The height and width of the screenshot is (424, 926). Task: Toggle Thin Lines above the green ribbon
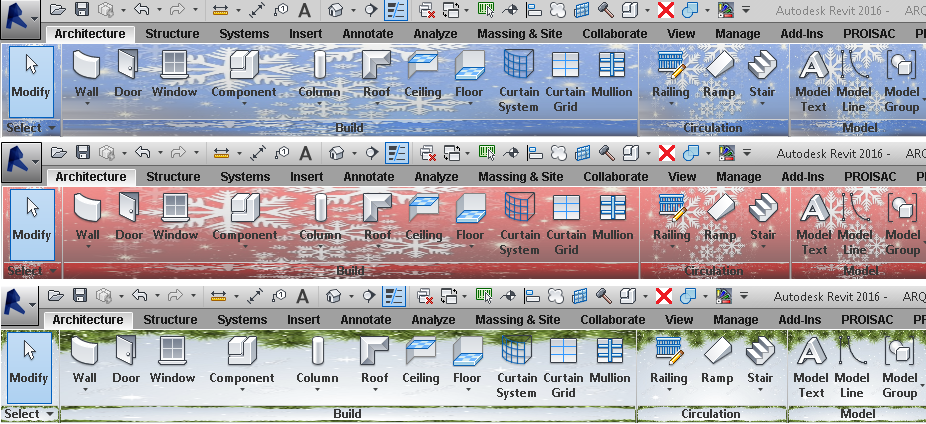(x=393, y=295)
